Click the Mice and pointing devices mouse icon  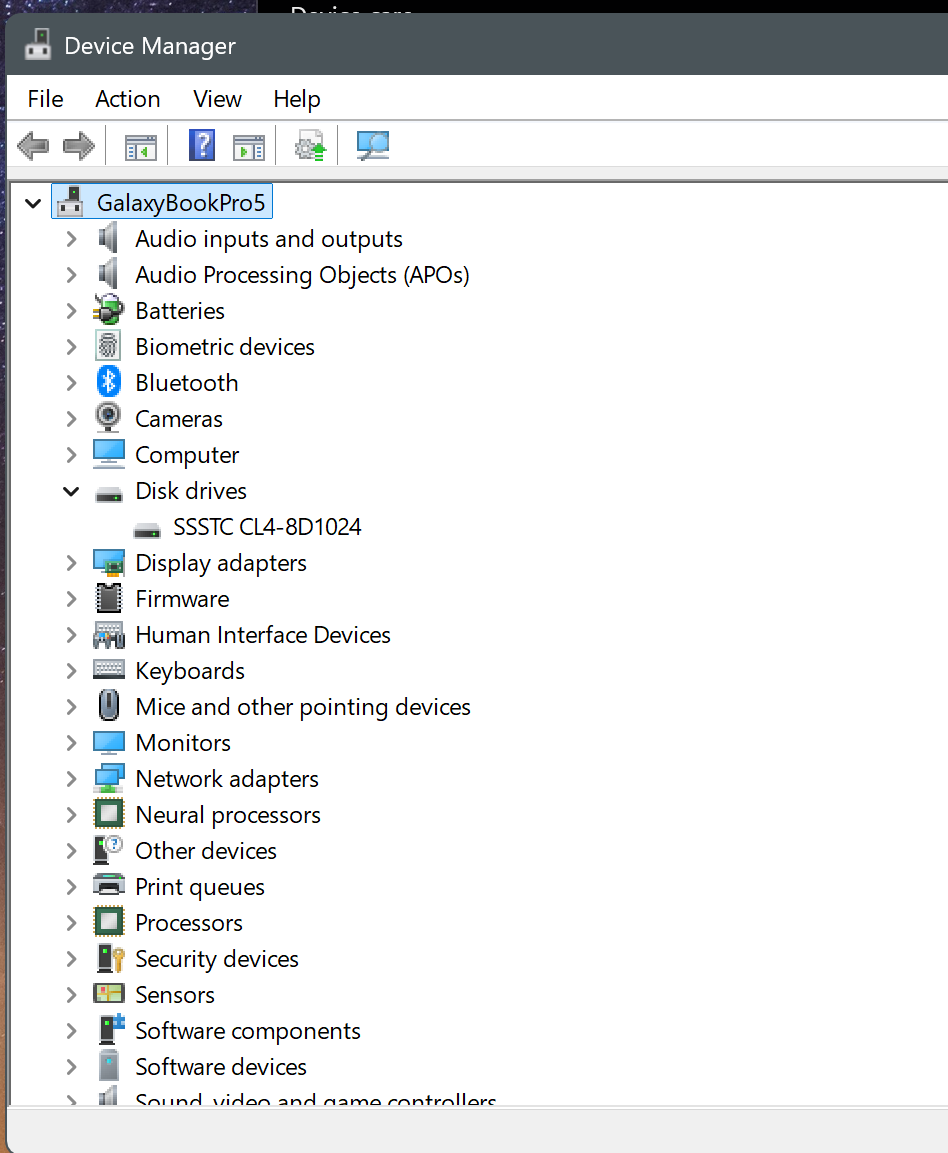tap(108, 706)
